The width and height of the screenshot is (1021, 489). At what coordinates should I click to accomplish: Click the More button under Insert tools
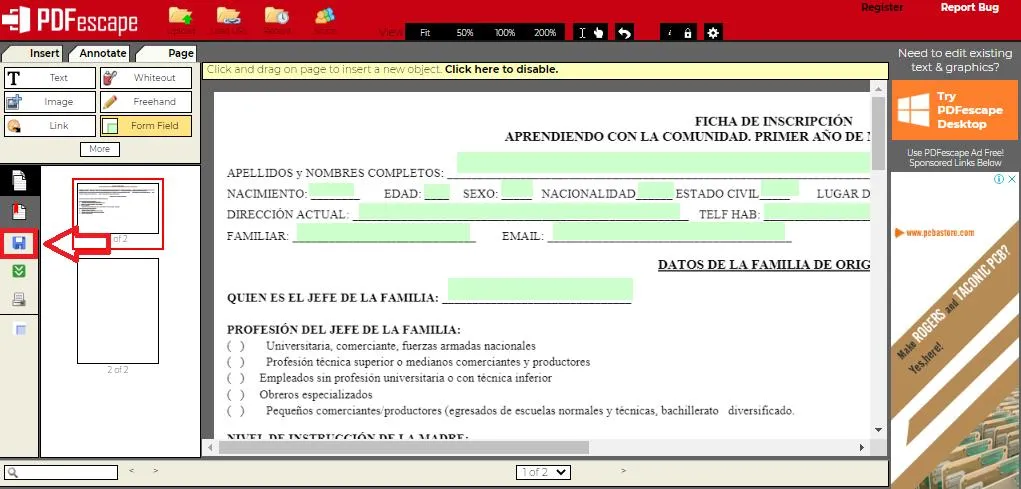100,149
